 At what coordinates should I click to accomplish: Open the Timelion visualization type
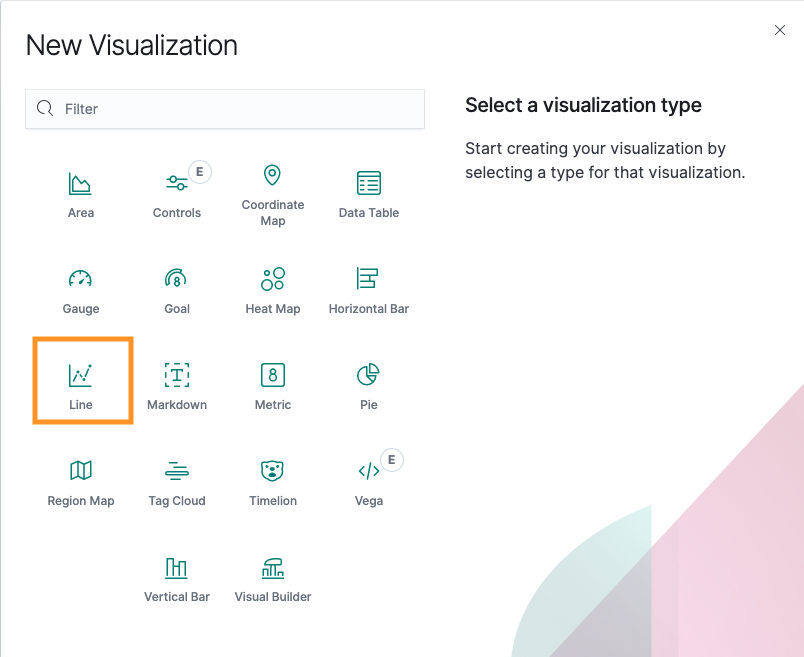273,483
